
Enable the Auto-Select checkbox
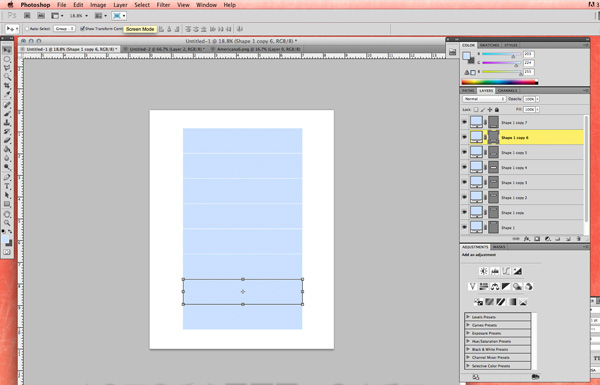(x=27, y=29)
